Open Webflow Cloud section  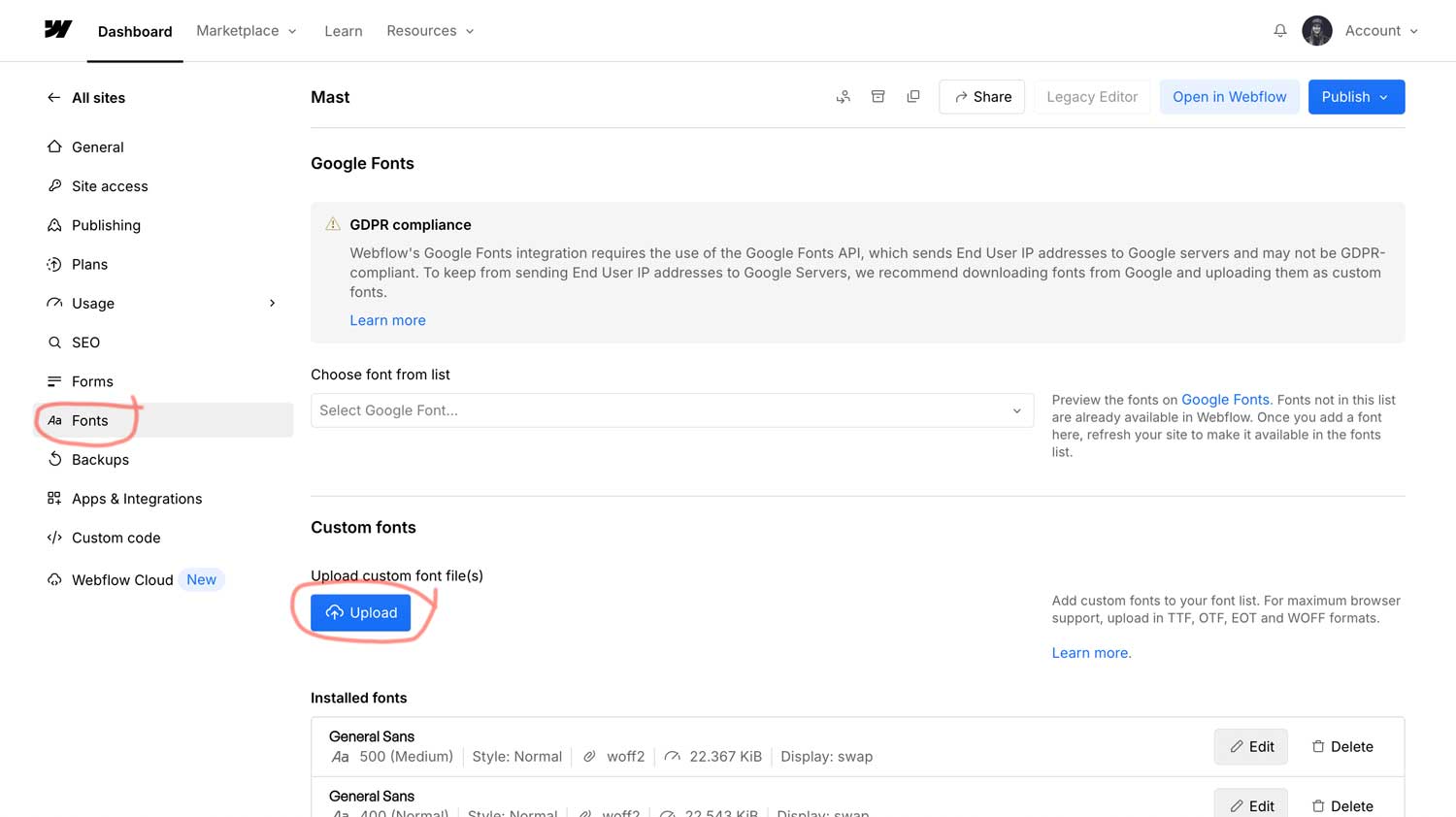point(122,580)
